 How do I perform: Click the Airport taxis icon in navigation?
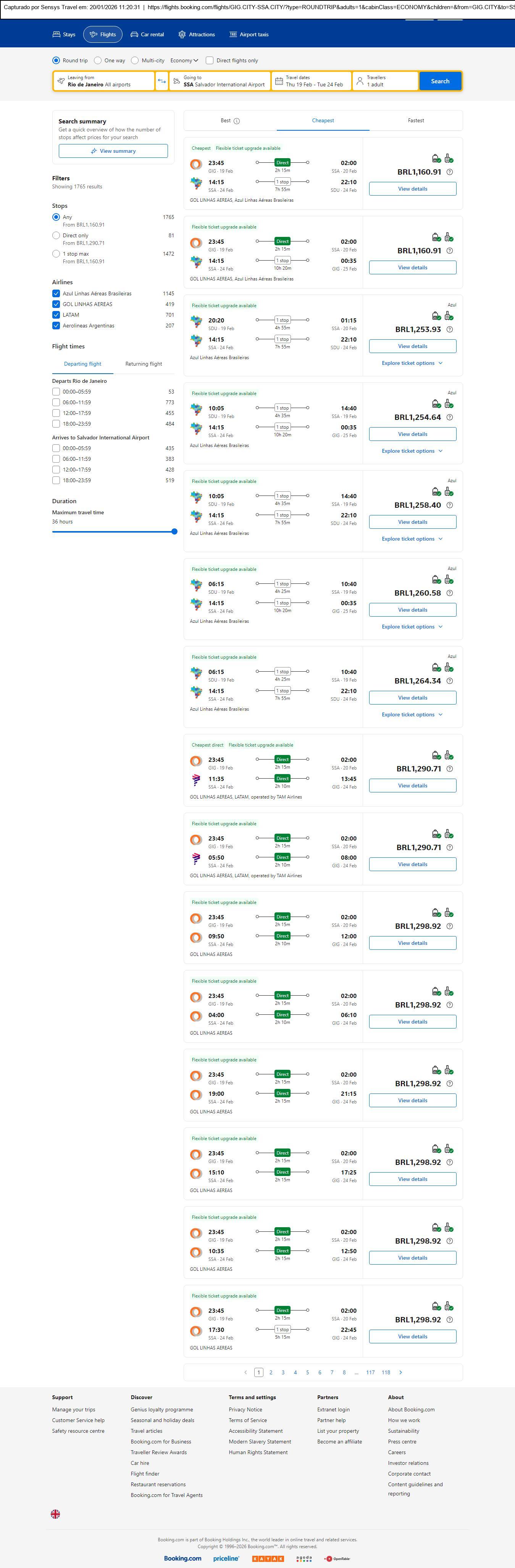click(x=233, y=35)
